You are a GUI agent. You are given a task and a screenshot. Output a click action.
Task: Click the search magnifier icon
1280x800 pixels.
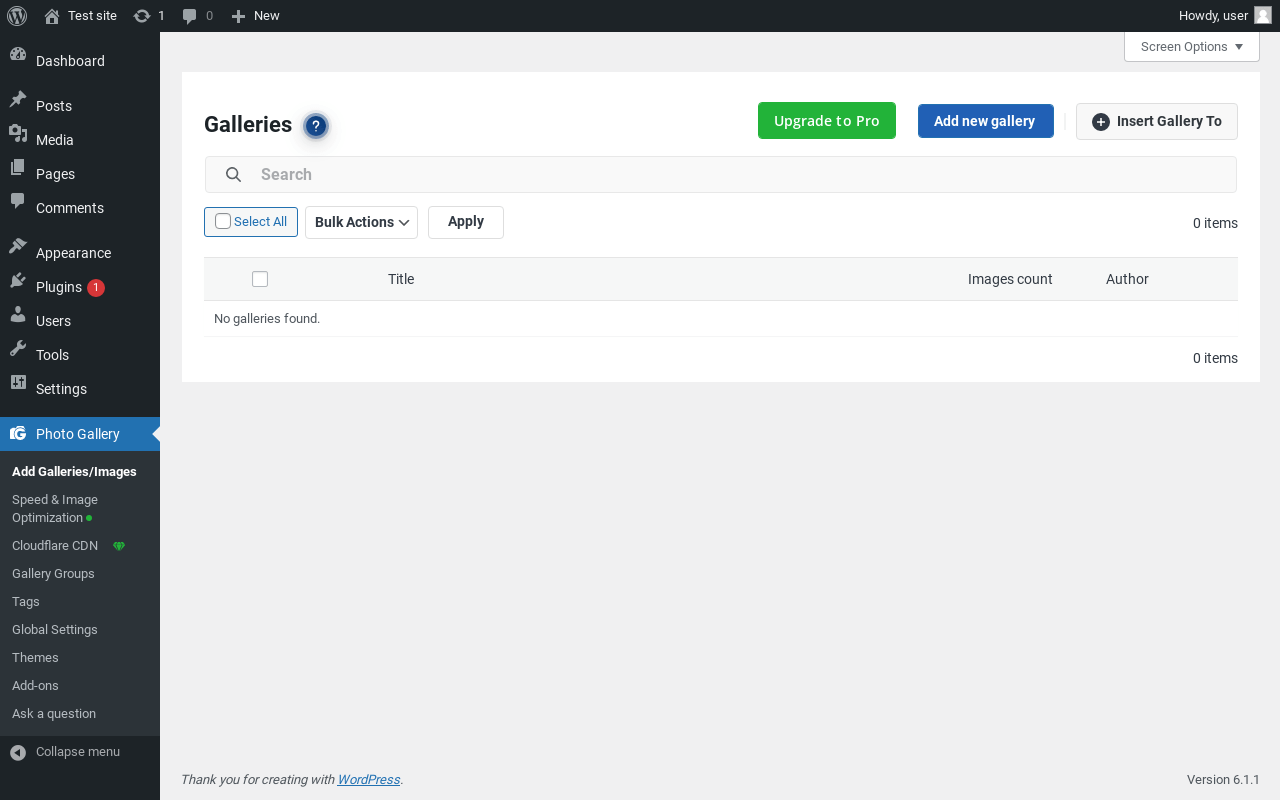[x=233, y=175]
